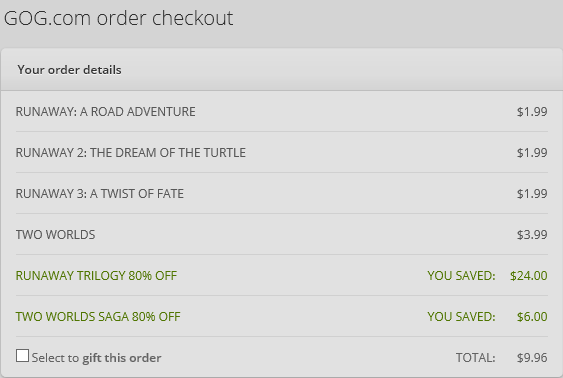Click the GOG.com order checkout title

[x=118, y=18]
